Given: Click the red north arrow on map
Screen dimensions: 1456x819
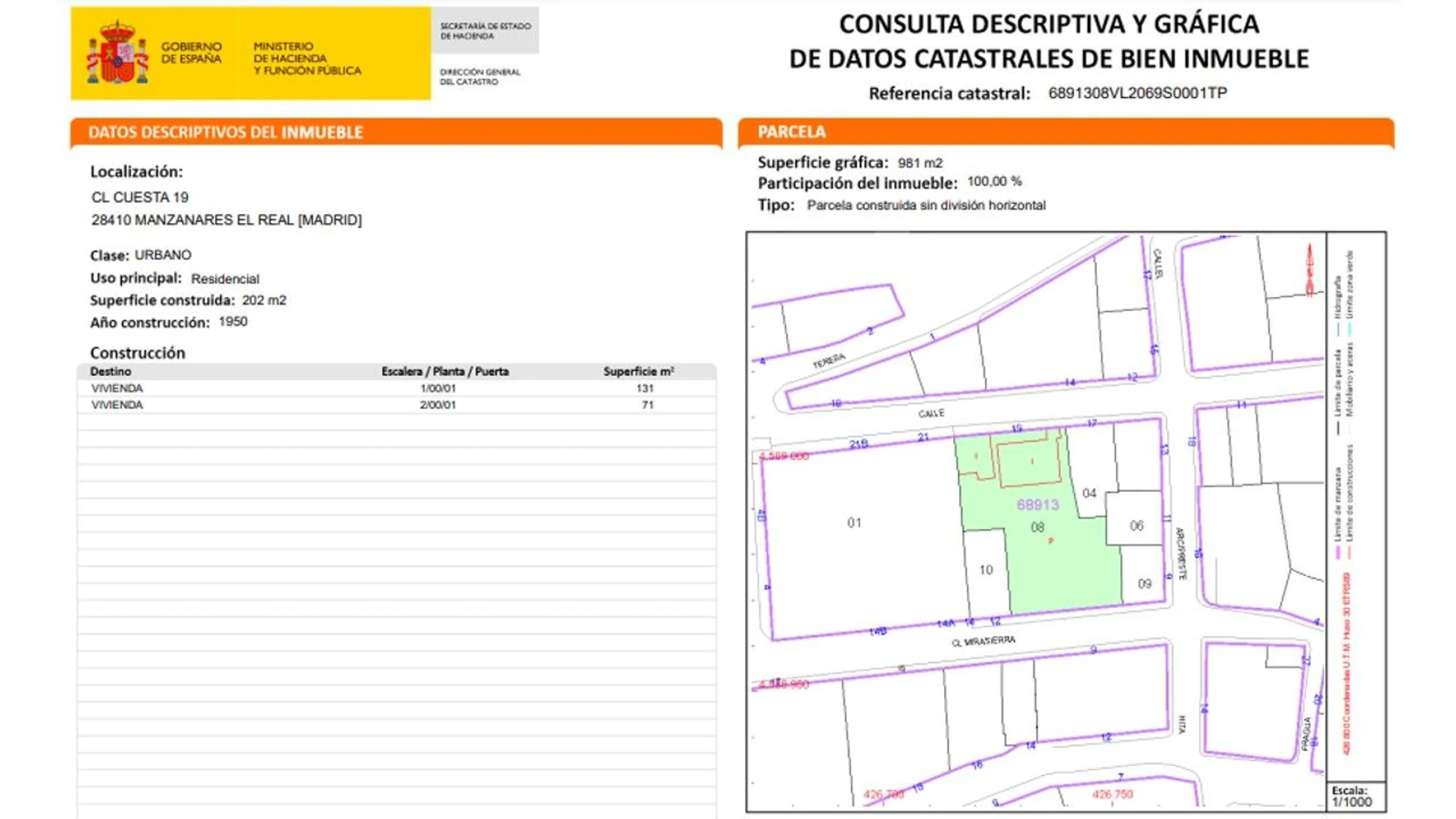Looking at the screenshot, I should pyautogui.click(x=1310, y=270).
